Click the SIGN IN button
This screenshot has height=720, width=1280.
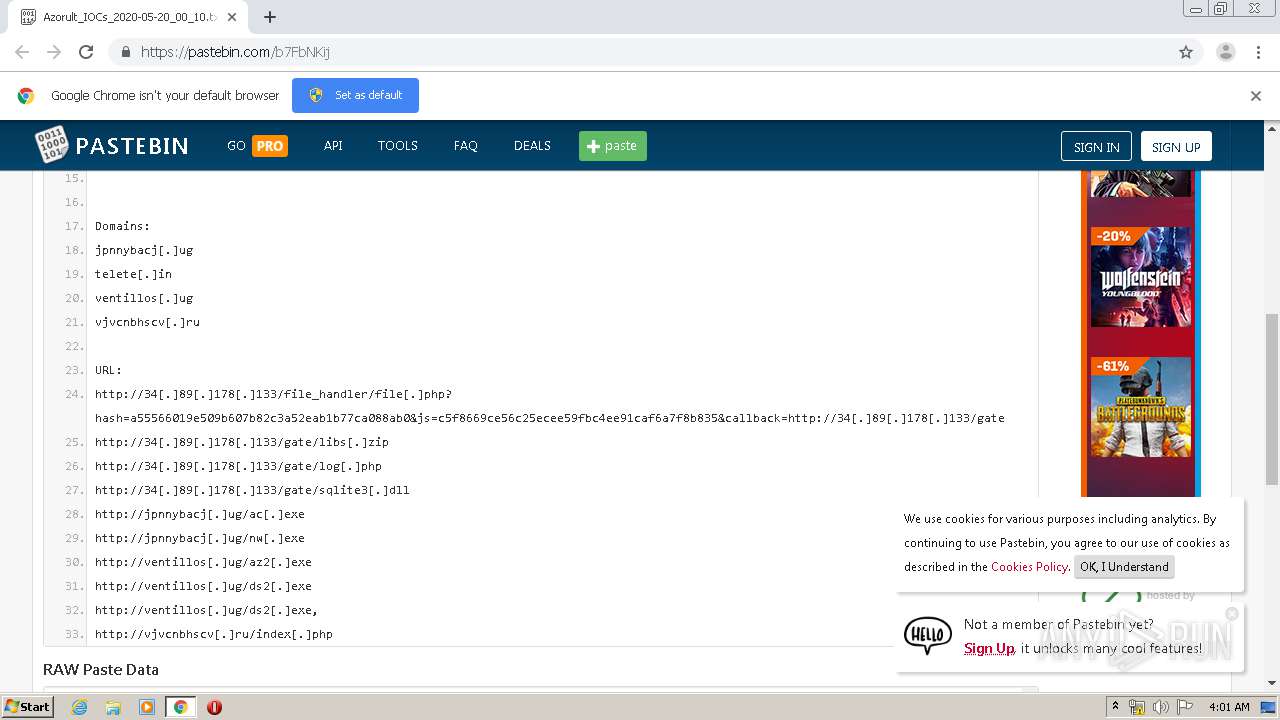point(1096,146)
